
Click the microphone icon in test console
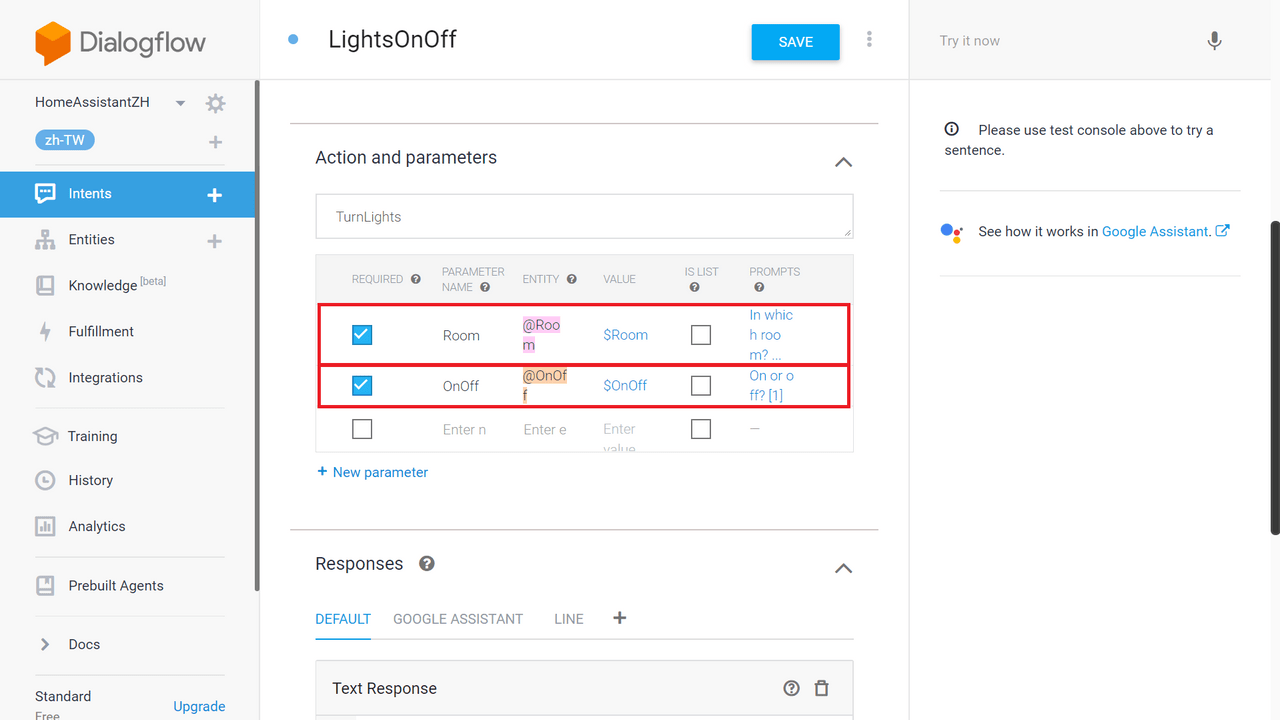1214,41
